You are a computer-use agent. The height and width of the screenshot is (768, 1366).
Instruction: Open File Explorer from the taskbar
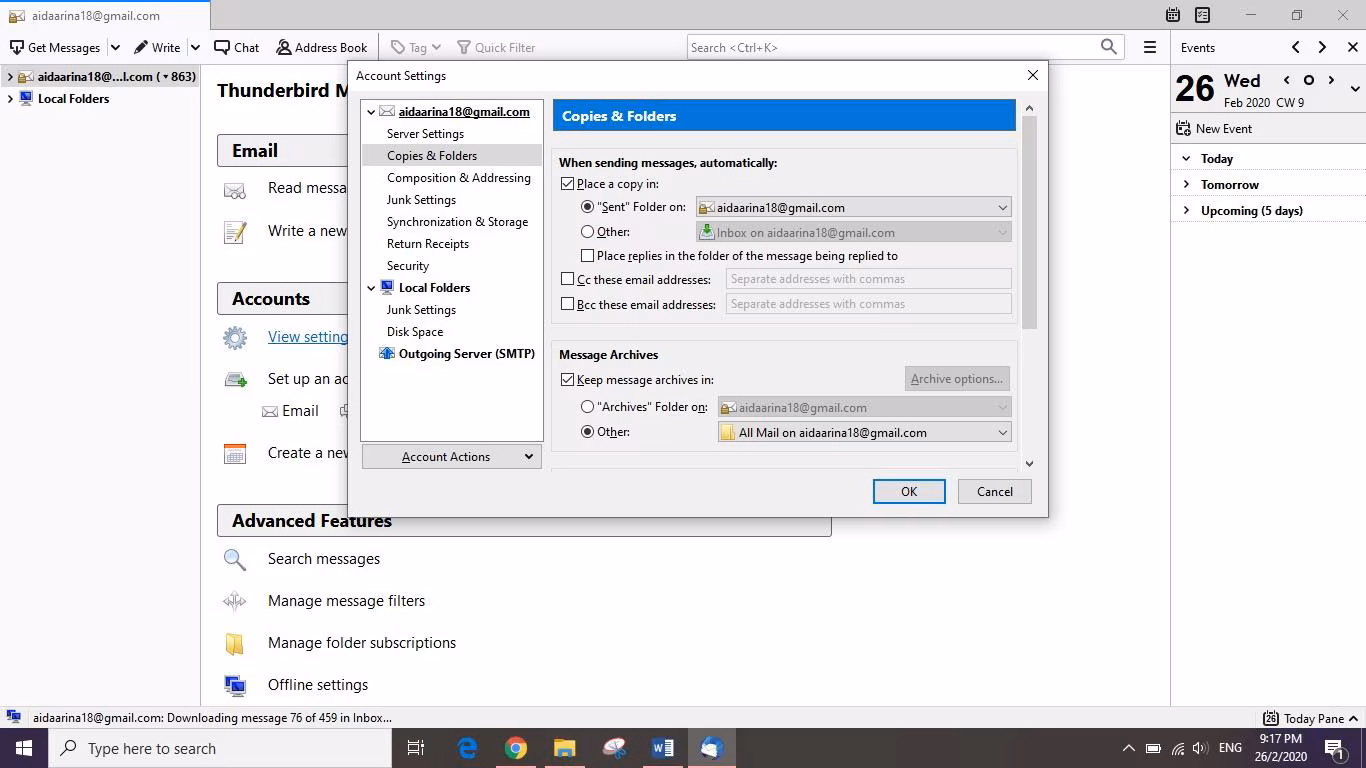point(565,748)
